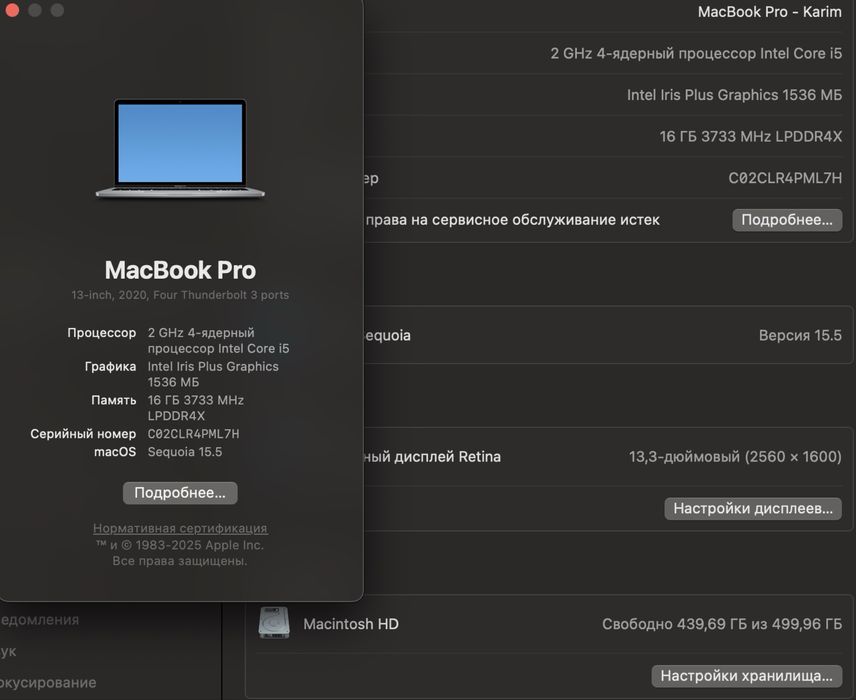Open Подробнее in About This Mac window

[x=180, y=493]
